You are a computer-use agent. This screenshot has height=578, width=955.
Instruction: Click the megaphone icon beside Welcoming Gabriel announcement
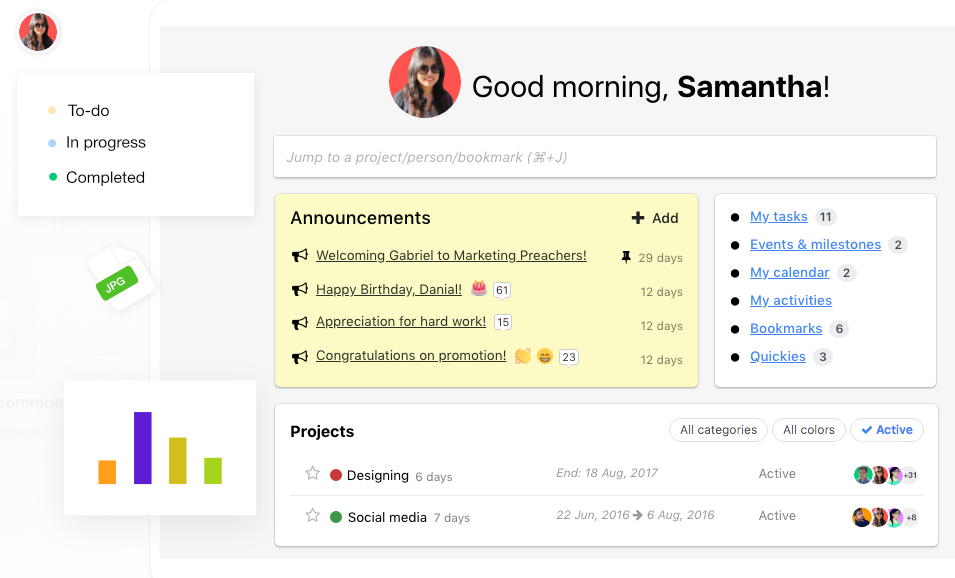tap(299, 257)
